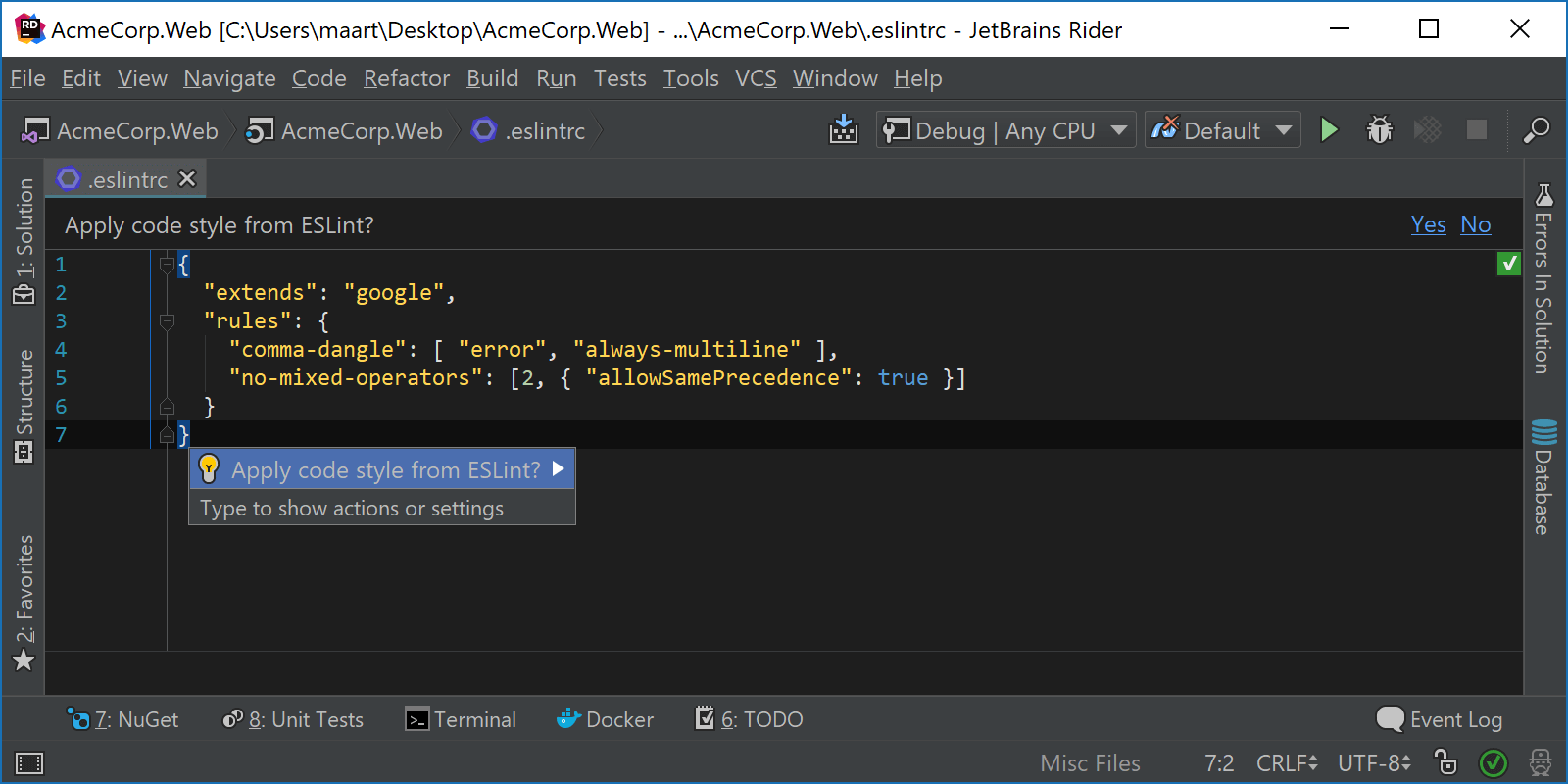Image resolution: width=1568 pixels, height=784 pixels.
Task: Change UTF-8 file encoding setting
Action: tap(1374, 762)
